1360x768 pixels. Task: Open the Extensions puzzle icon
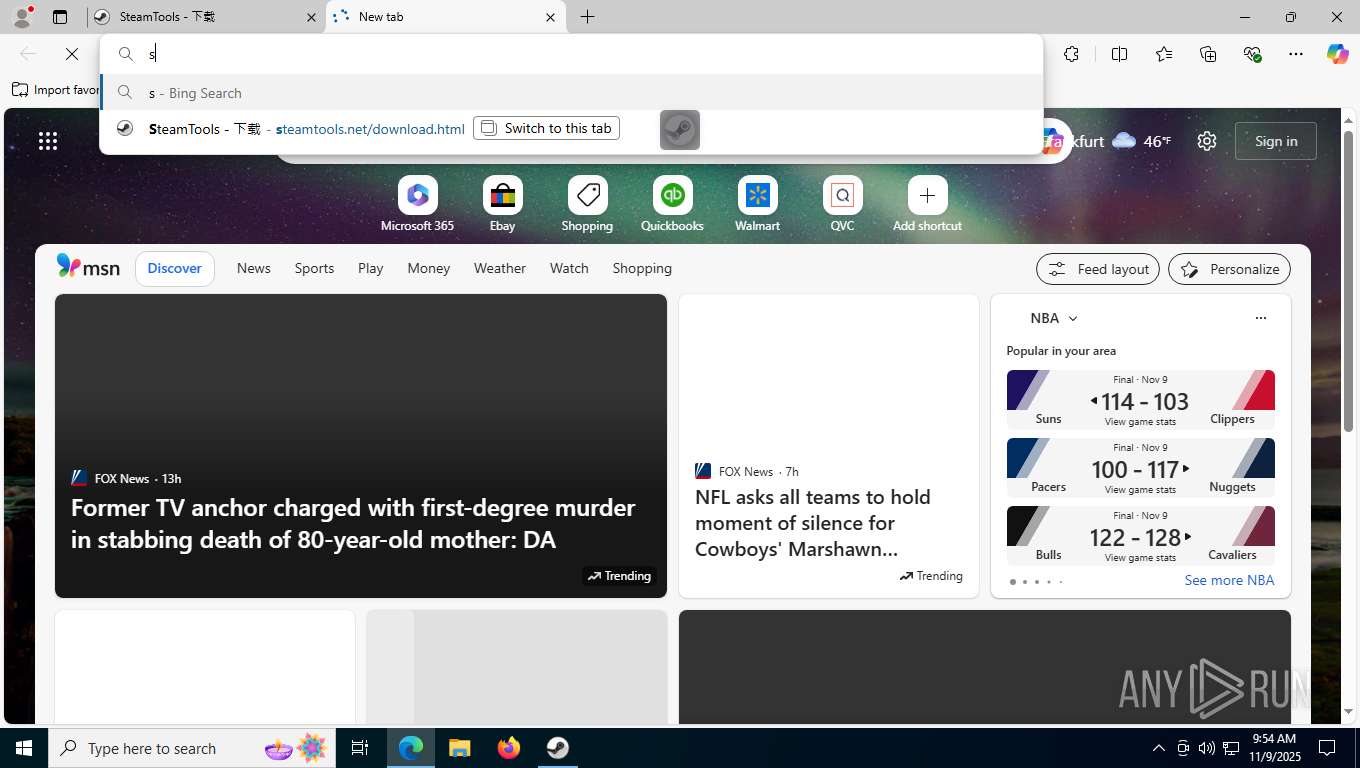point(1072,54)
